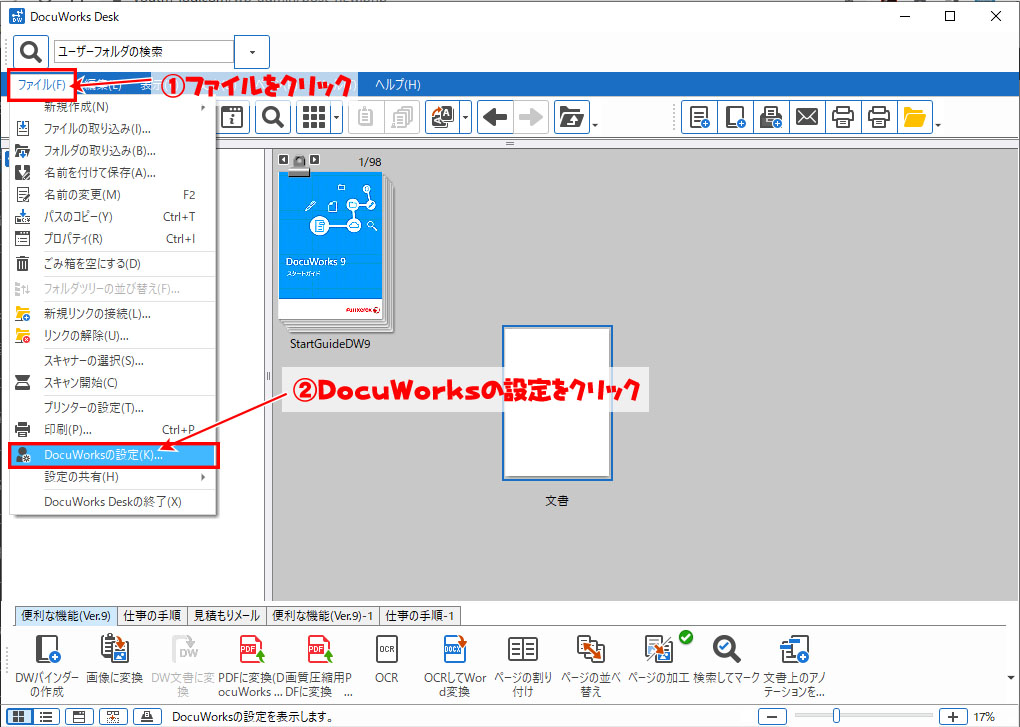
Task: Select the OCRしてWord変換 tool
Action: click(x=454, y=655)
